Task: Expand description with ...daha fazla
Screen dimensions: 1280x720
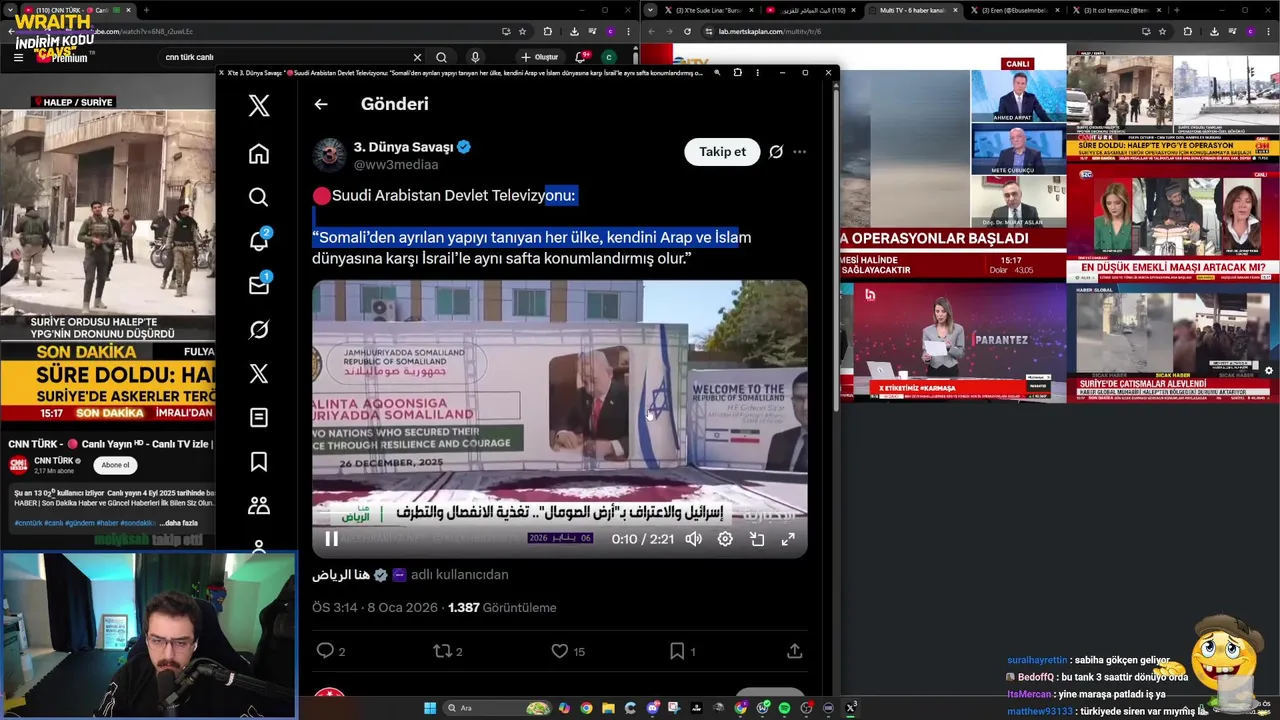Action: pos(180,523)
